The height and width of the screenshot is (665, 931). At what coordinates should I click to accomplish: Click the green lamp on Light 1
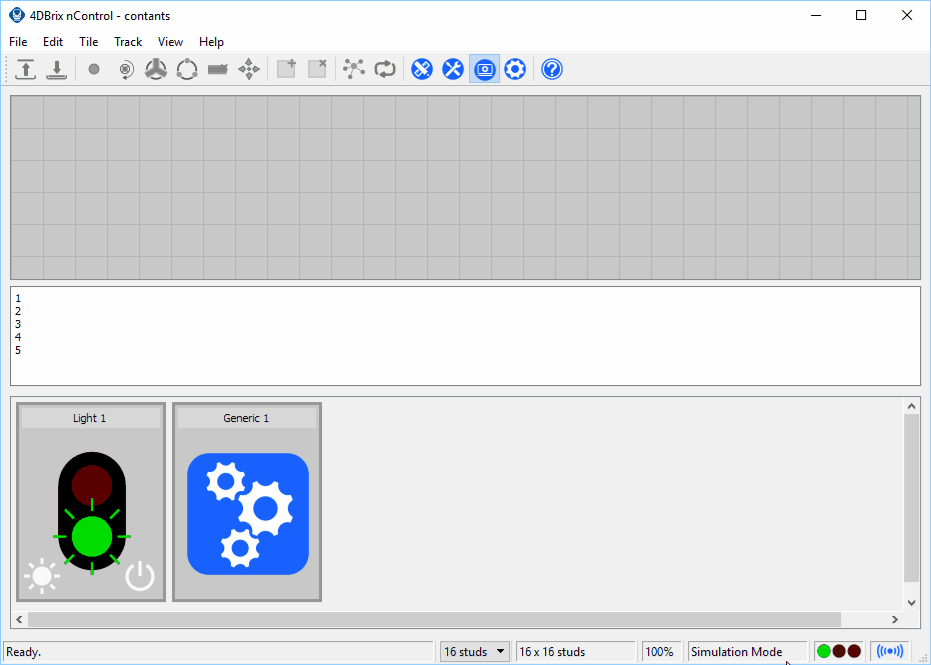tap(92, 537)
